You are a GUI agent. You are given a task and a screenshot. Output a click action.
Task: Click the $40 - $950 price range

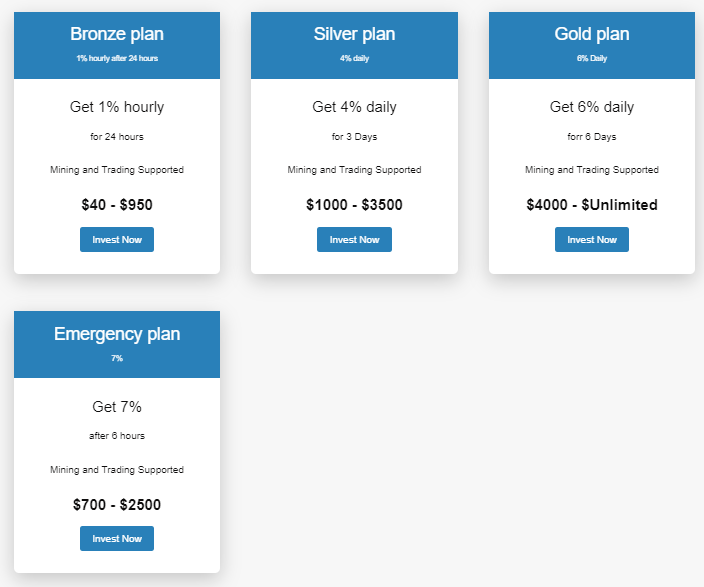tap(117, 205)
